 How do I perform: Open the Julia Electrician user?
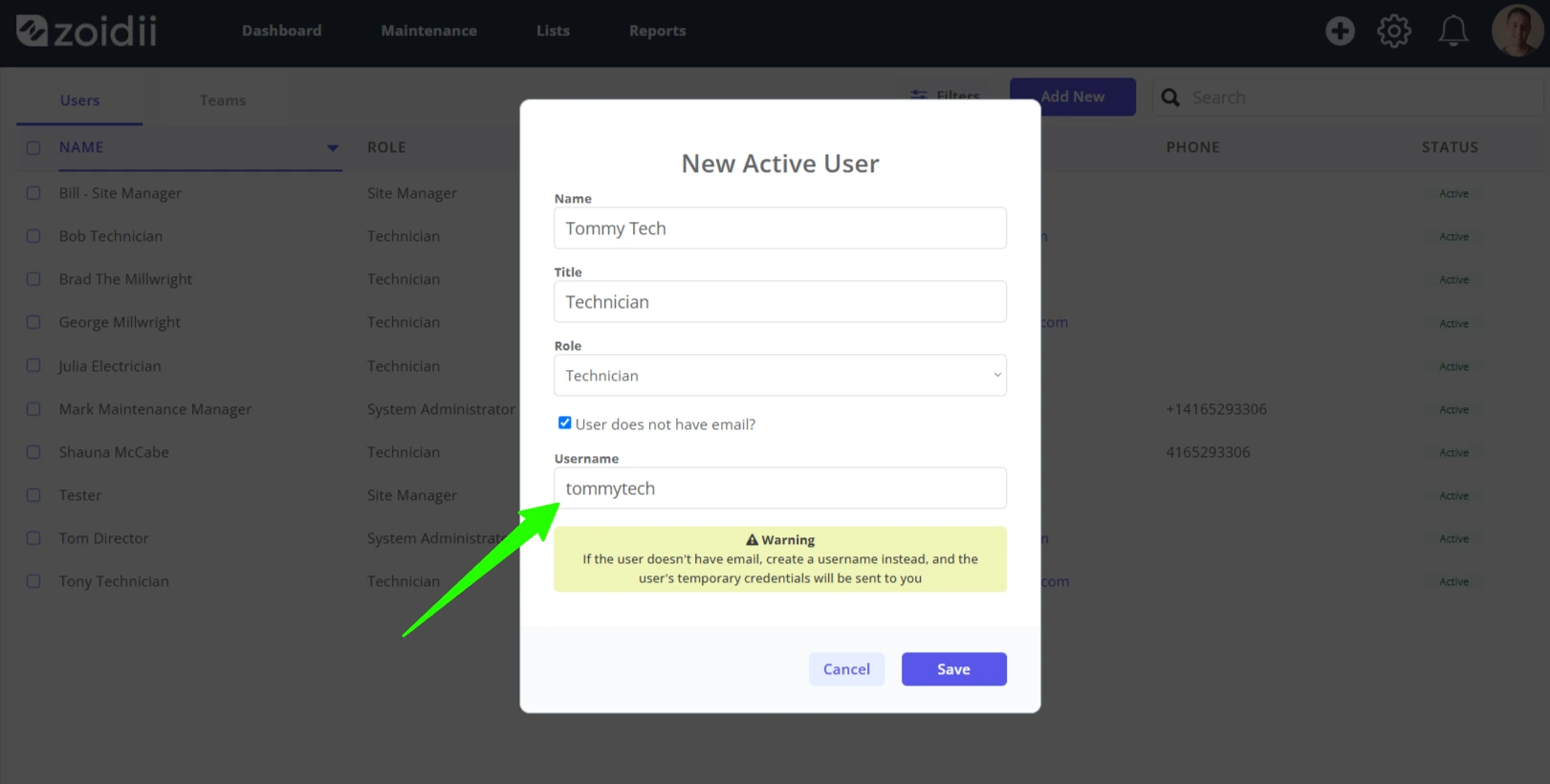tap(110, 366)
